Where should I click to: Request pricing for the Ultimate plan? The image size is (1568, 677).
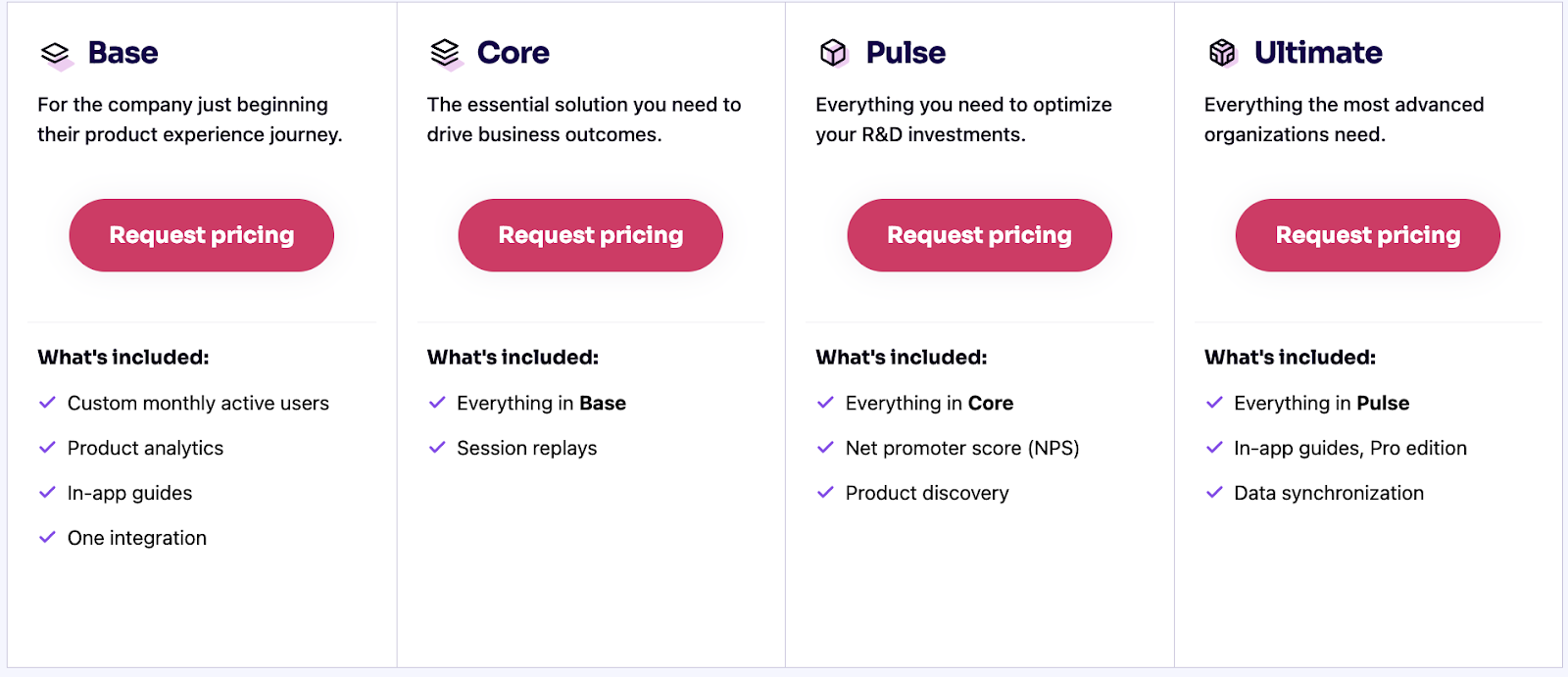(1368, 235)
